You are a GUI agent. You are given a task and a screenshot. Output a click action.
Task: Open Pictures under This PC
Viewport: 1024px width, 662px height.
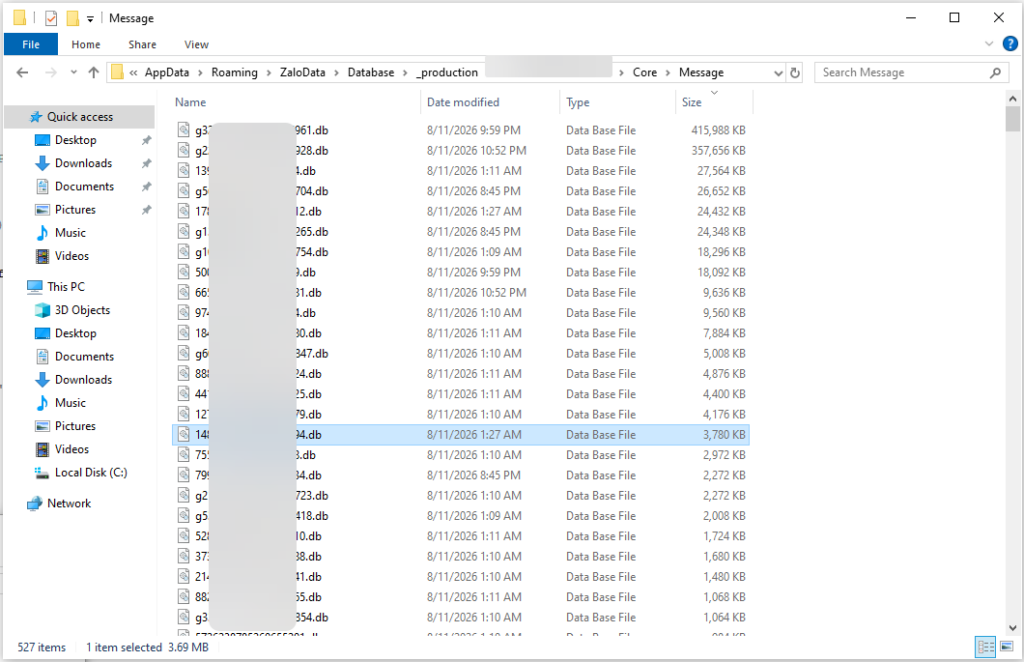coord(74,426)
